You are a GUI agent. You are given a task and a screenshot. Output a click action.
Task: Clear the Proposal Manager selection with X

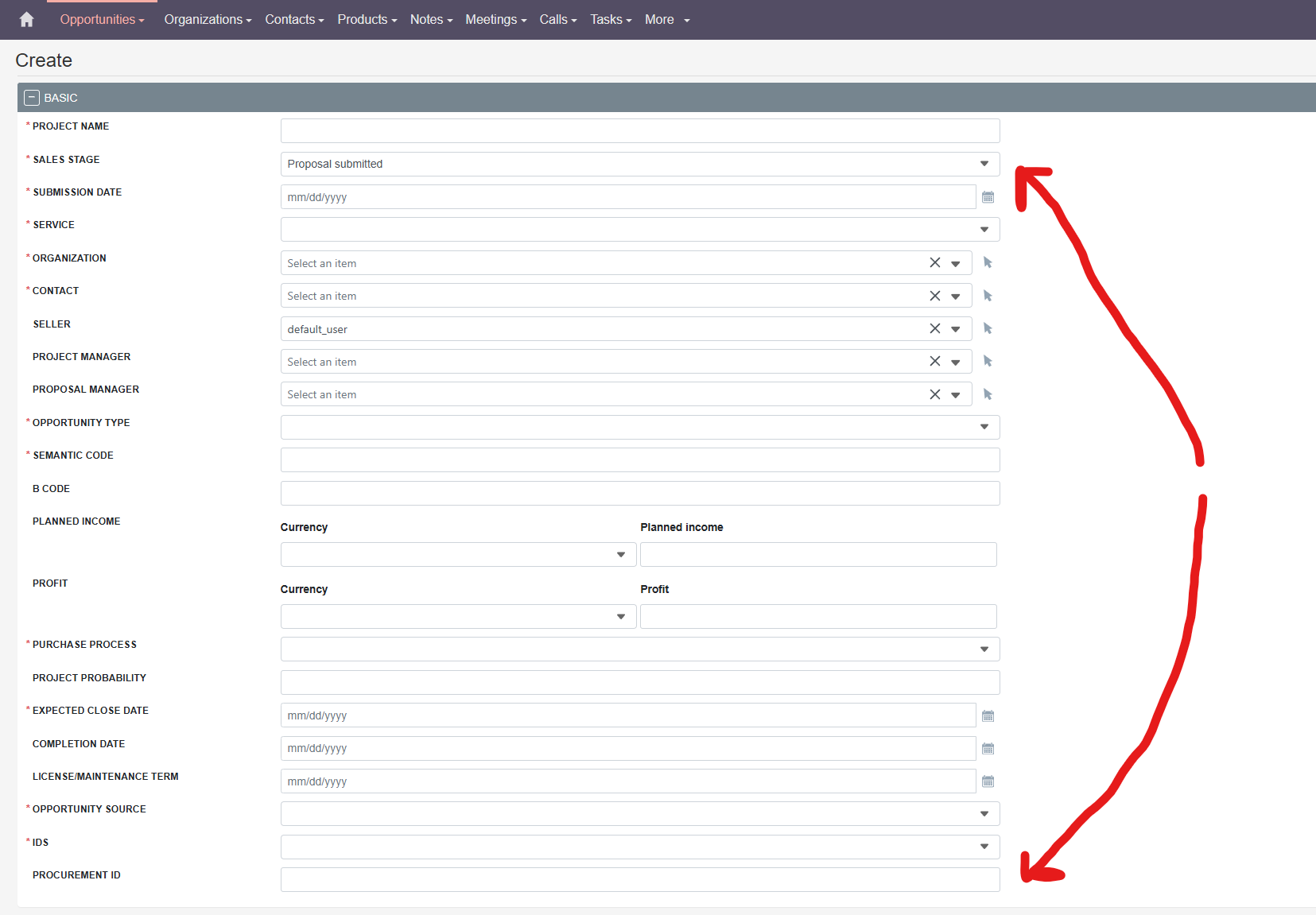pyautogui.click(x=935, y=394)
